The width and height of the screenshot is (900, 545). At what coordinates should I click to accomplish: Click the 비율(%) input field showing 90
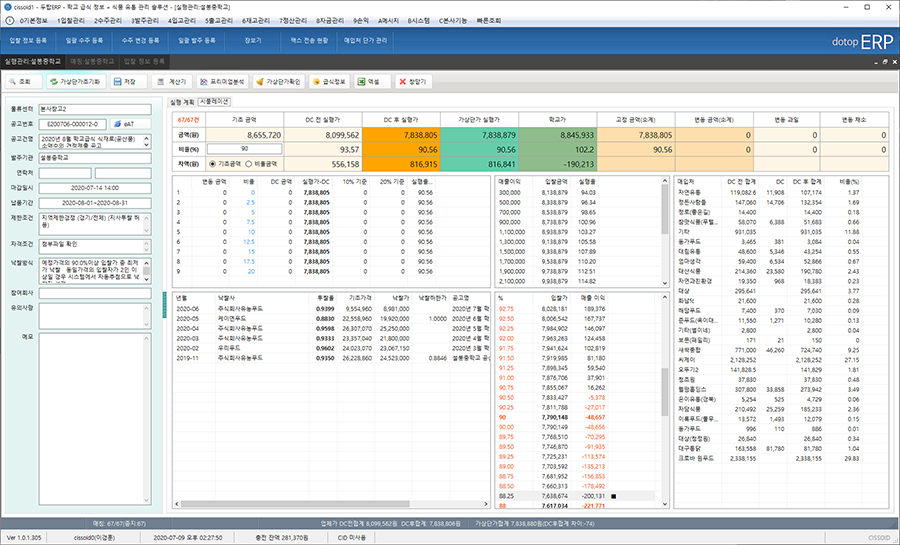coord(243,147)
